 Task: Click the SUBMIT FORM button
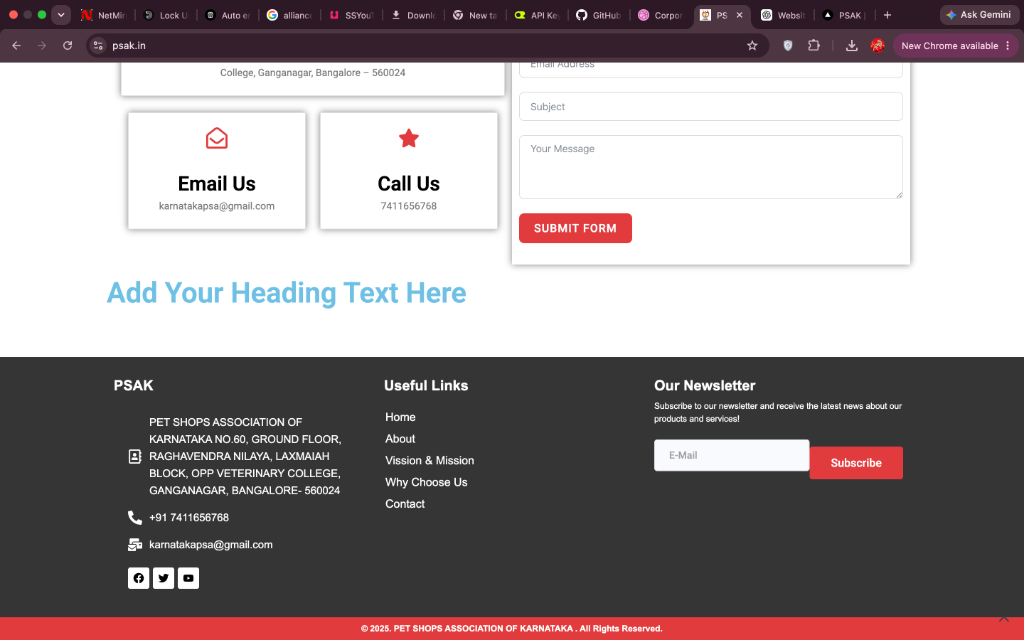[x=575, y=228]
